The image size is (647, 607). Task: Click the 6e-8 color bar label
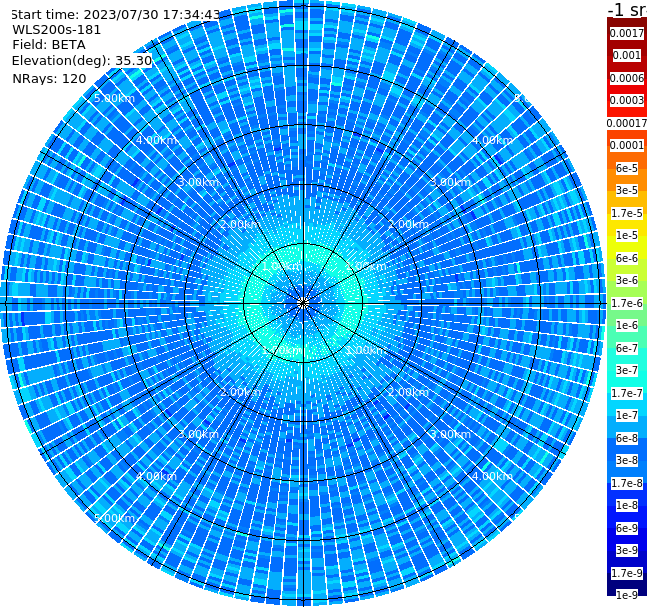coord(627,438)
